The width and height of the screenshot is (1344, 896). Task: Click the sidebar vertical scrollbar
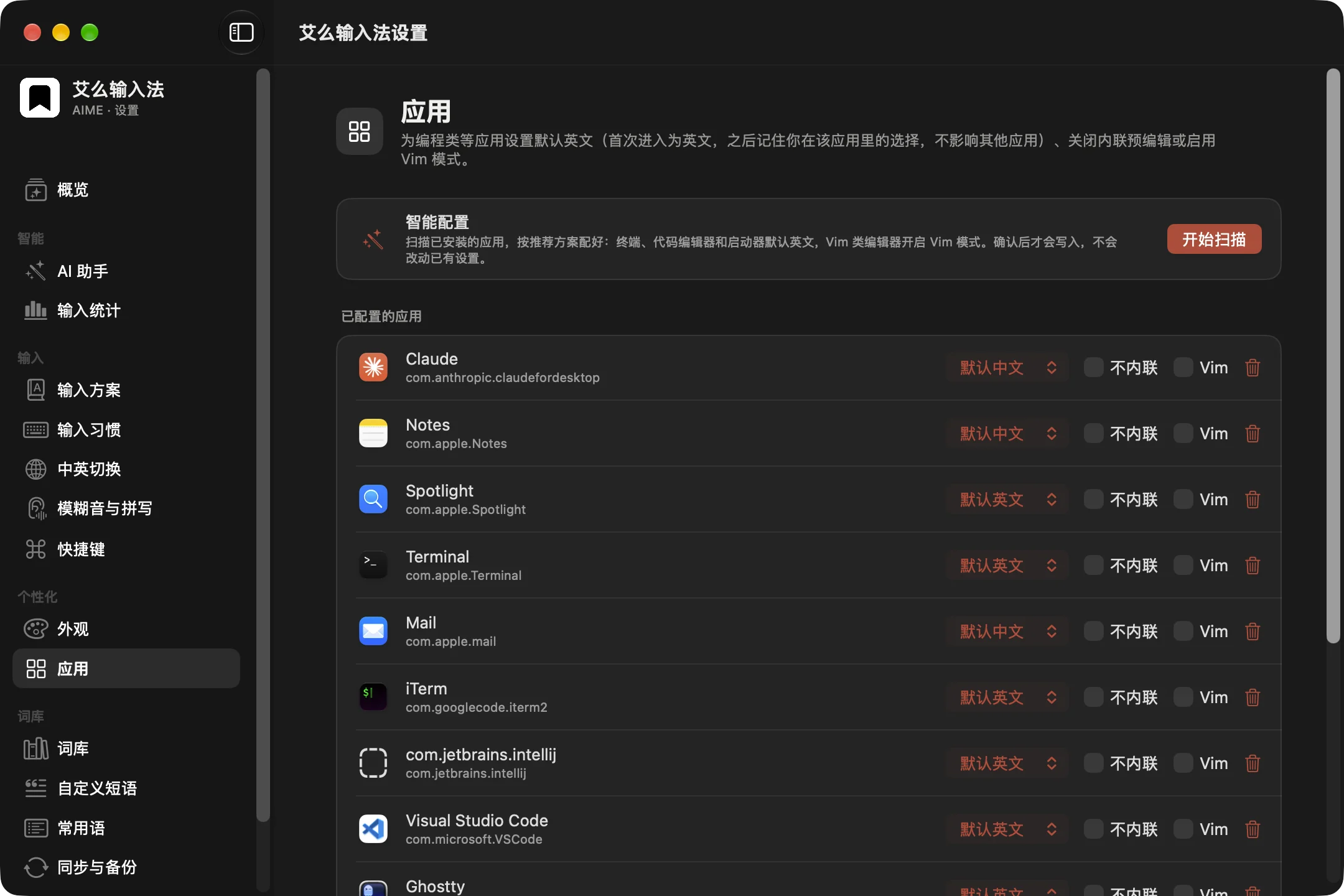click(x=263, y=445)
